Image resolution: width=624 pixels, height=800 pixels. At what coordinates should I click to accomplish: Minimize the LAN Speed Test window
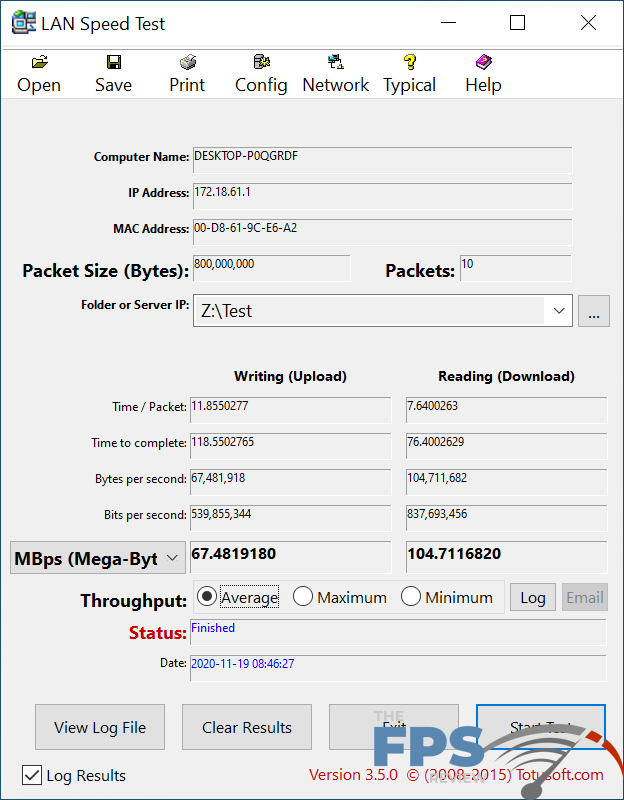pyautogui.click(x=448, y=23)
